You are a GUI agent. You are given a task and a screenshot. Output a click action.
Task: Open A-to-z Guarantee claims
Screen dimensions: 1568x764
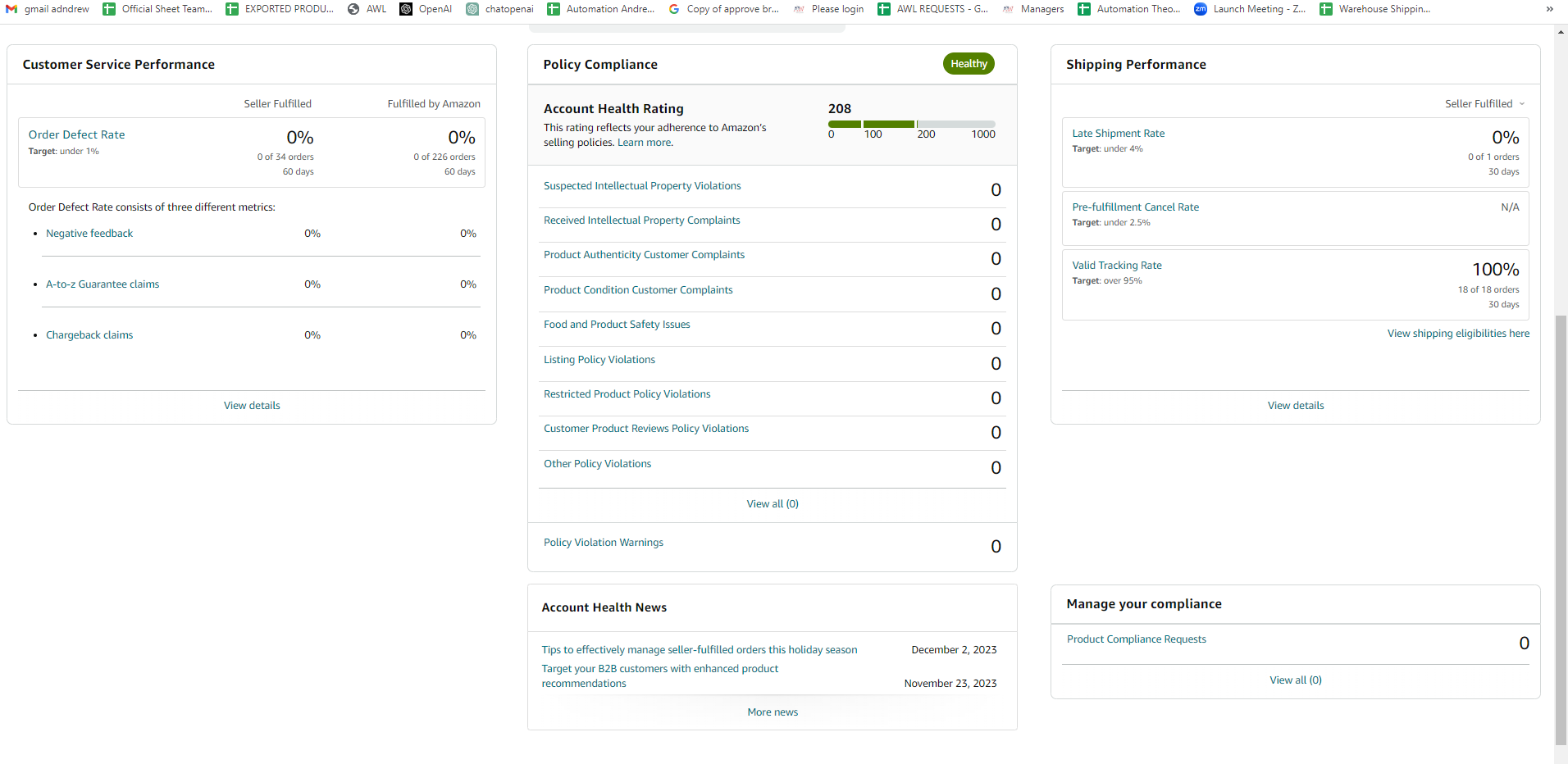(x=103, y=284)
